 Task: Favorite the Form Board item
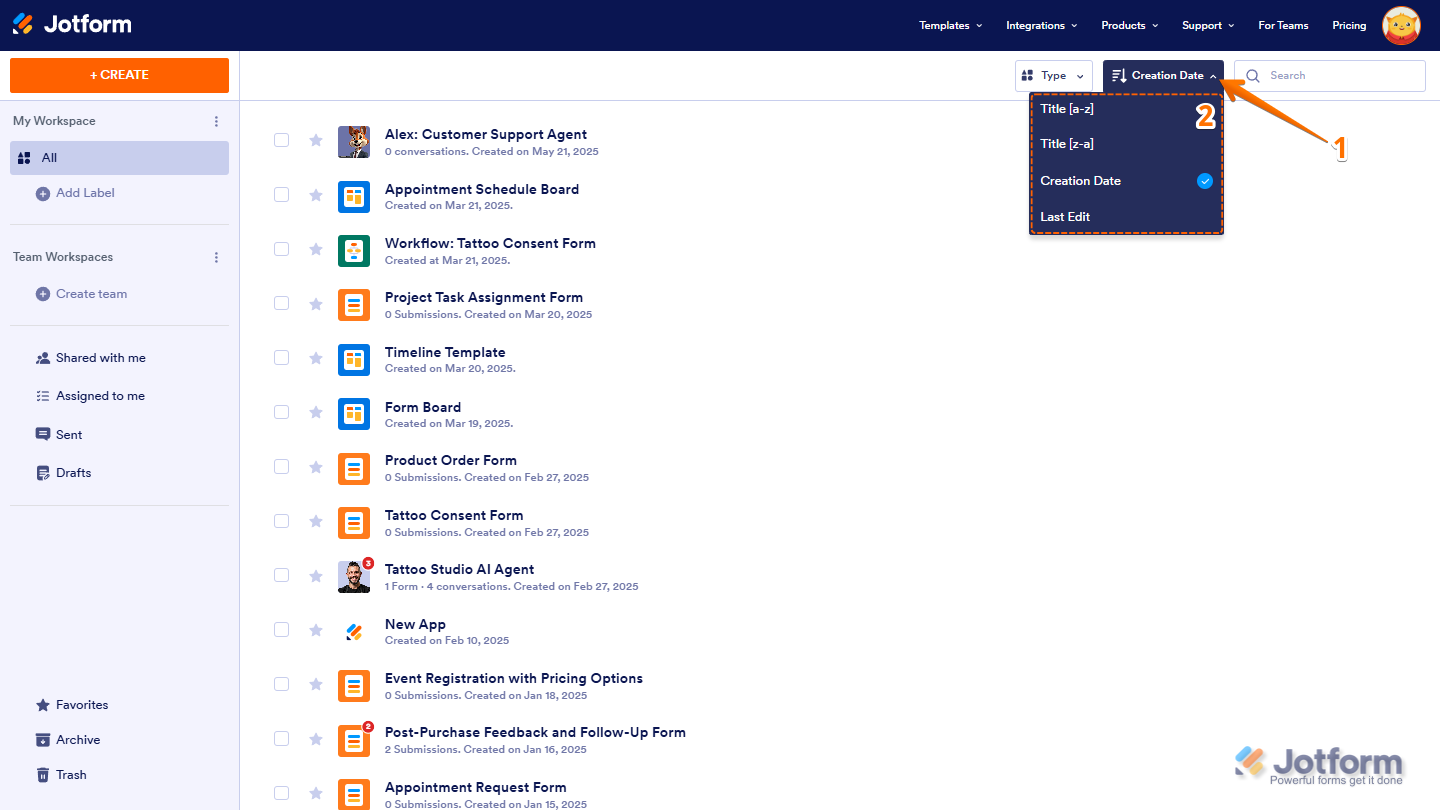(316, 412)
